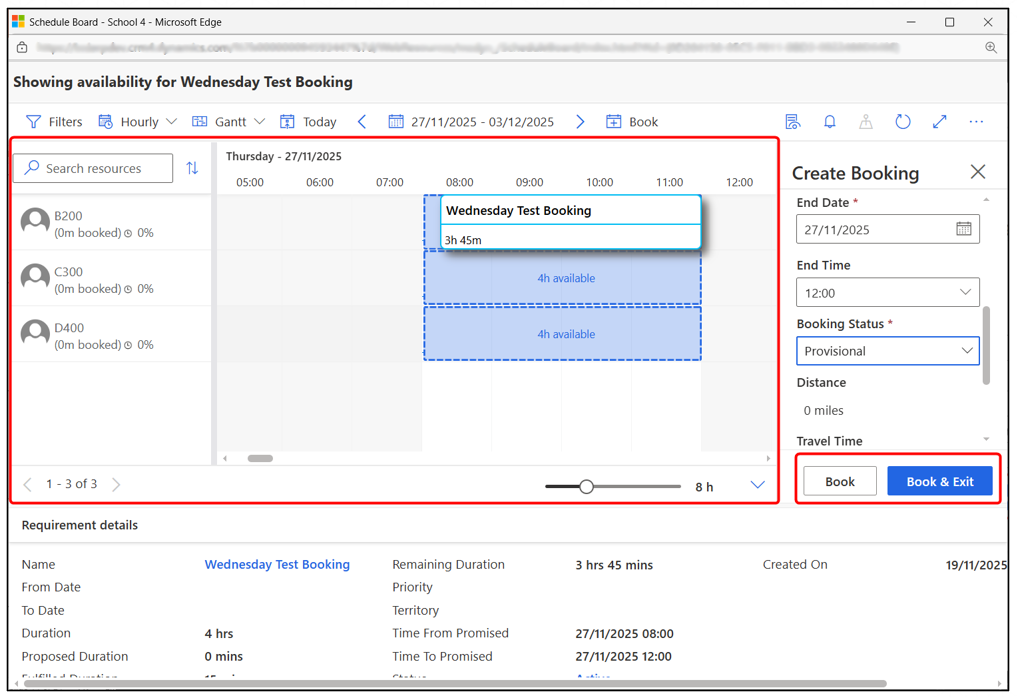Open the board legend icon
This screenshot has width=1017, height=697.
(x=792, y=122)
